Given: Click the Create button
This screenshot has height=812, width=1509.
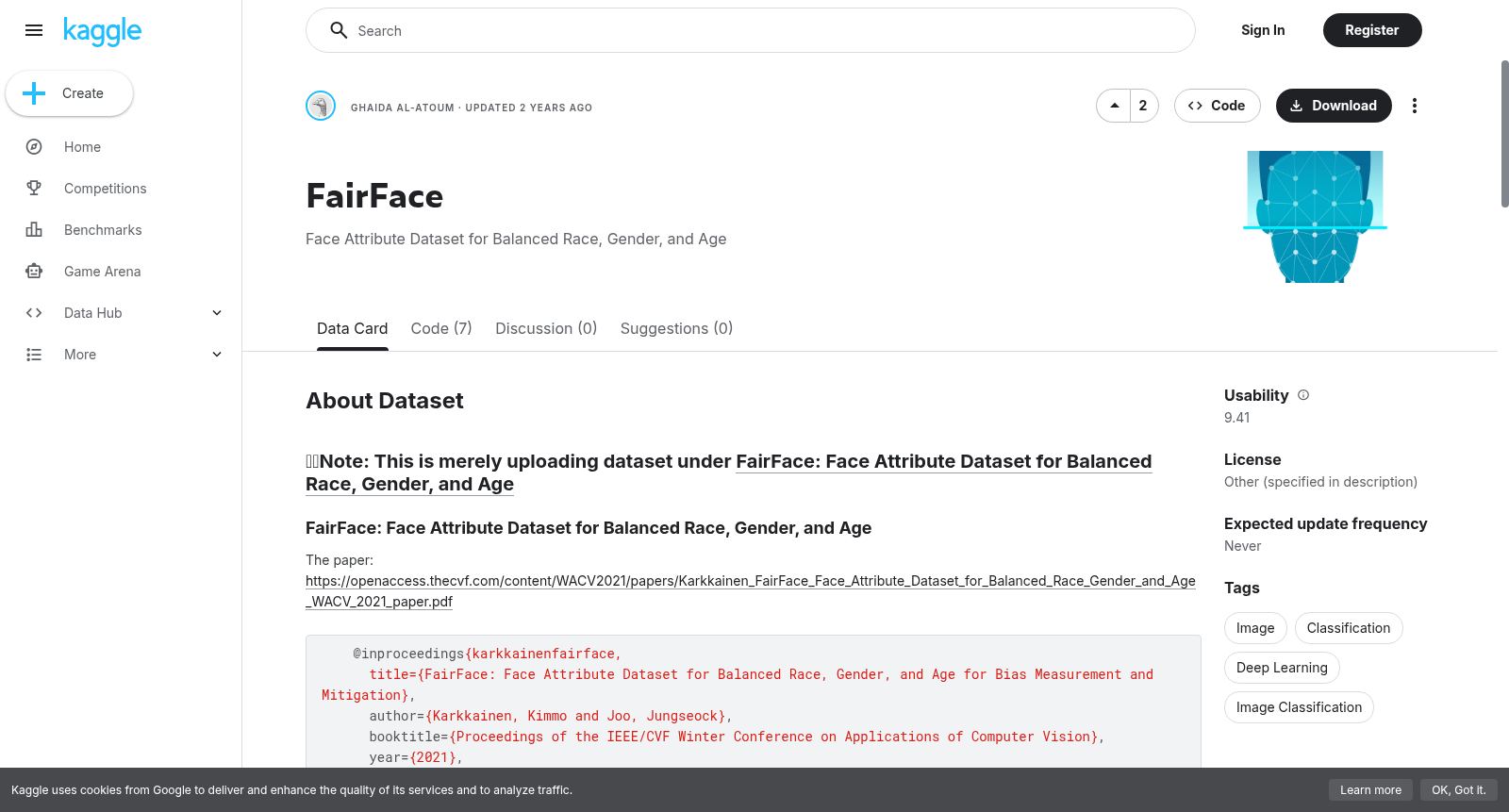Looking at the screenshot, I should coord(70,93).
